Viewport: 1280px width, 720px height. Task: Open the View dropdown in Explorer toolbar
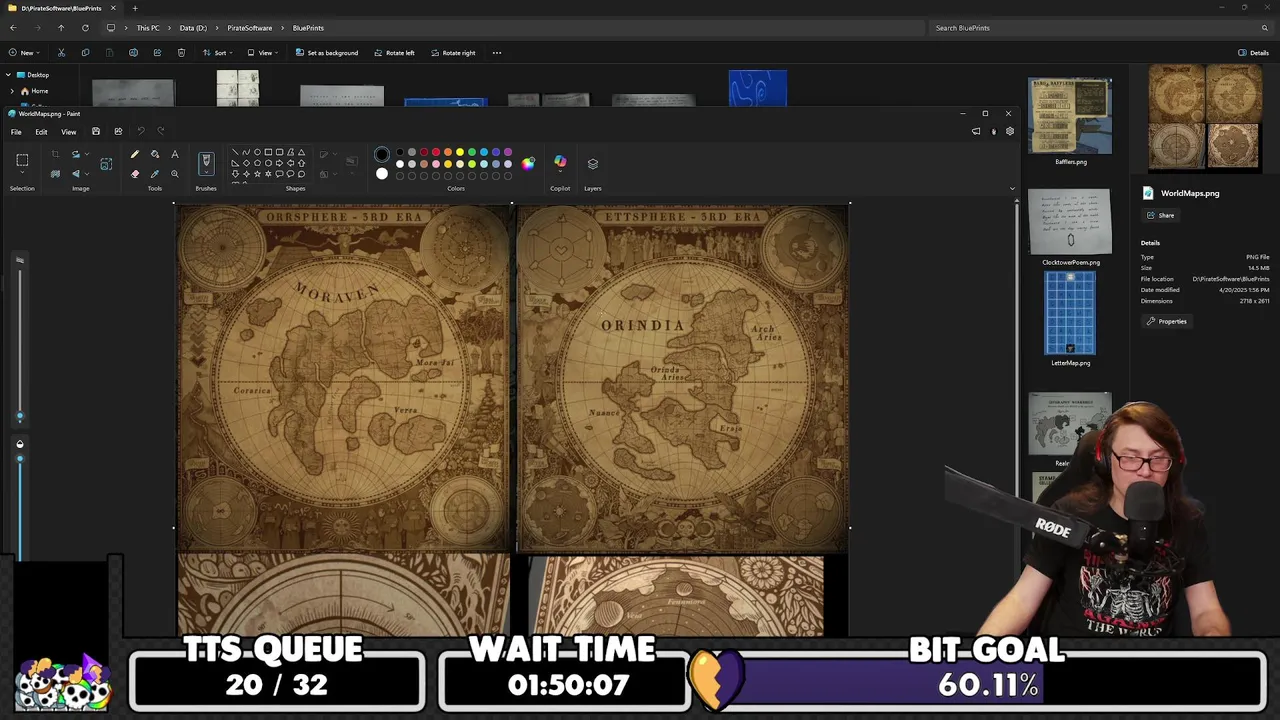click(262, 52)
